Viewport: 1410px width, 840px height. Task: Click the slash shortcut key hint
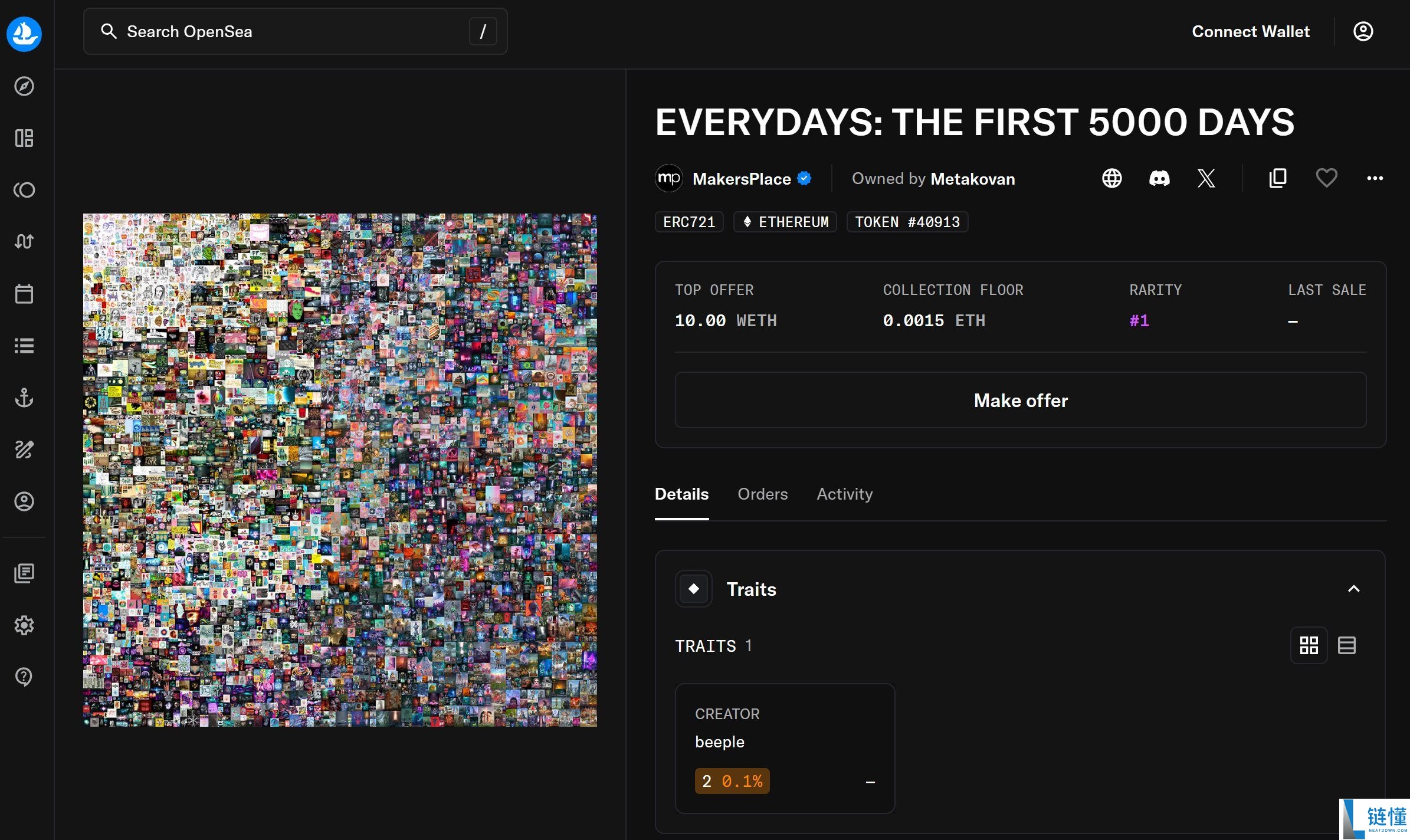pos(483,31)
